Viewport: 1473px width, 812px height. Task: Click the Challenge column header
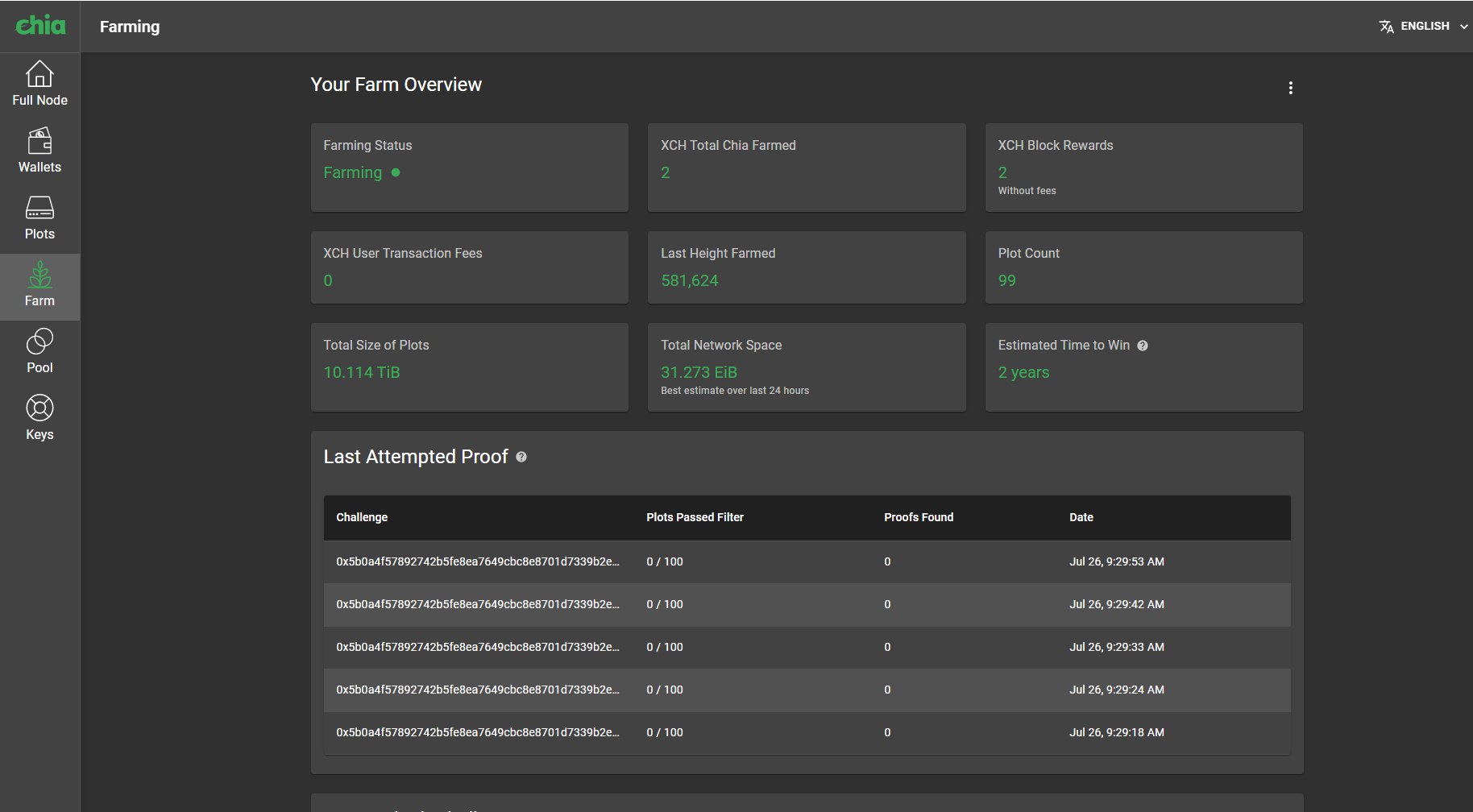(x=362, y=517)
